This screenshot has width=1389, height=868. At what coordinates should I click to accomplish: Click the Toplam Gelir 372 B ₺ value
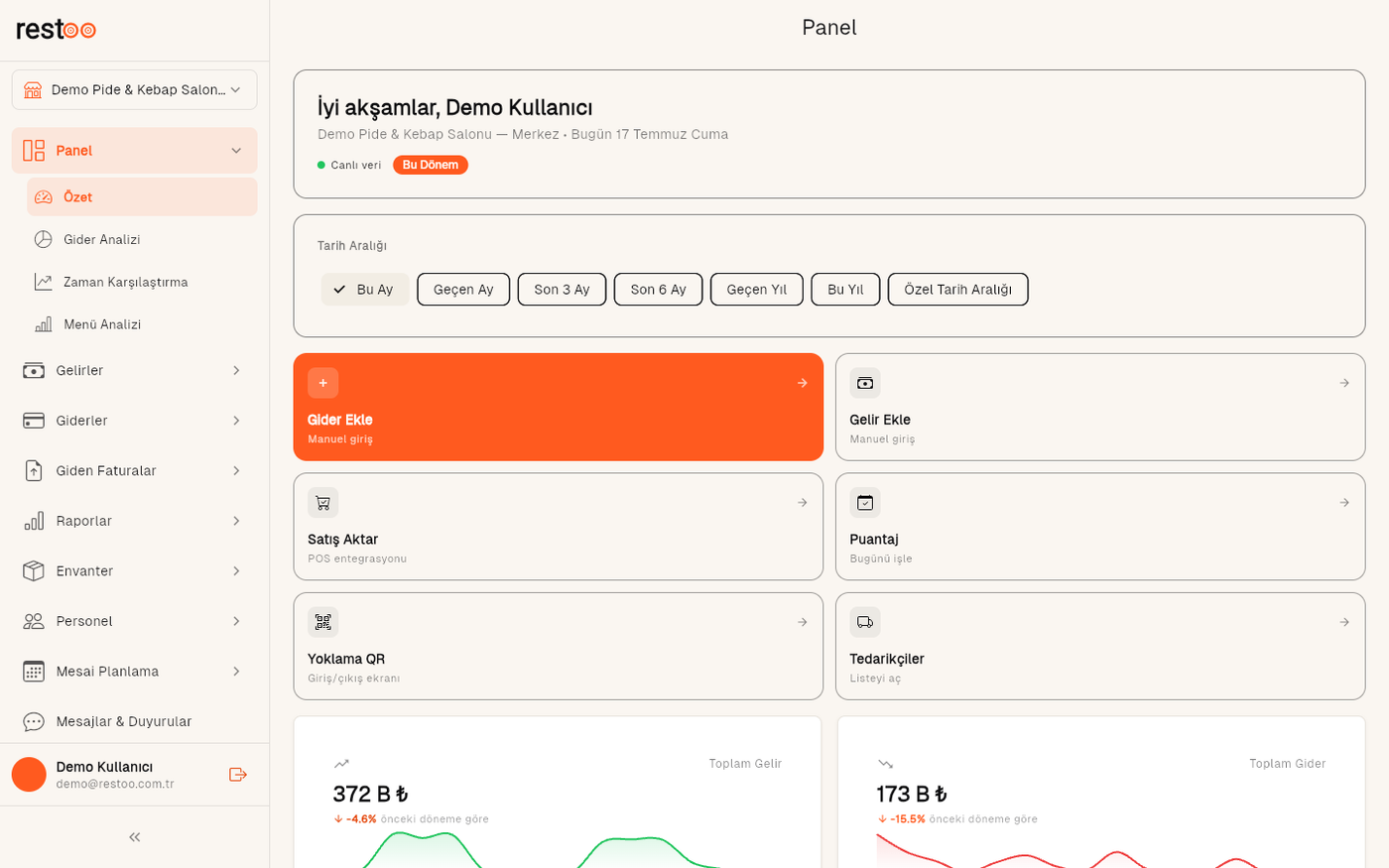(371, 794)
